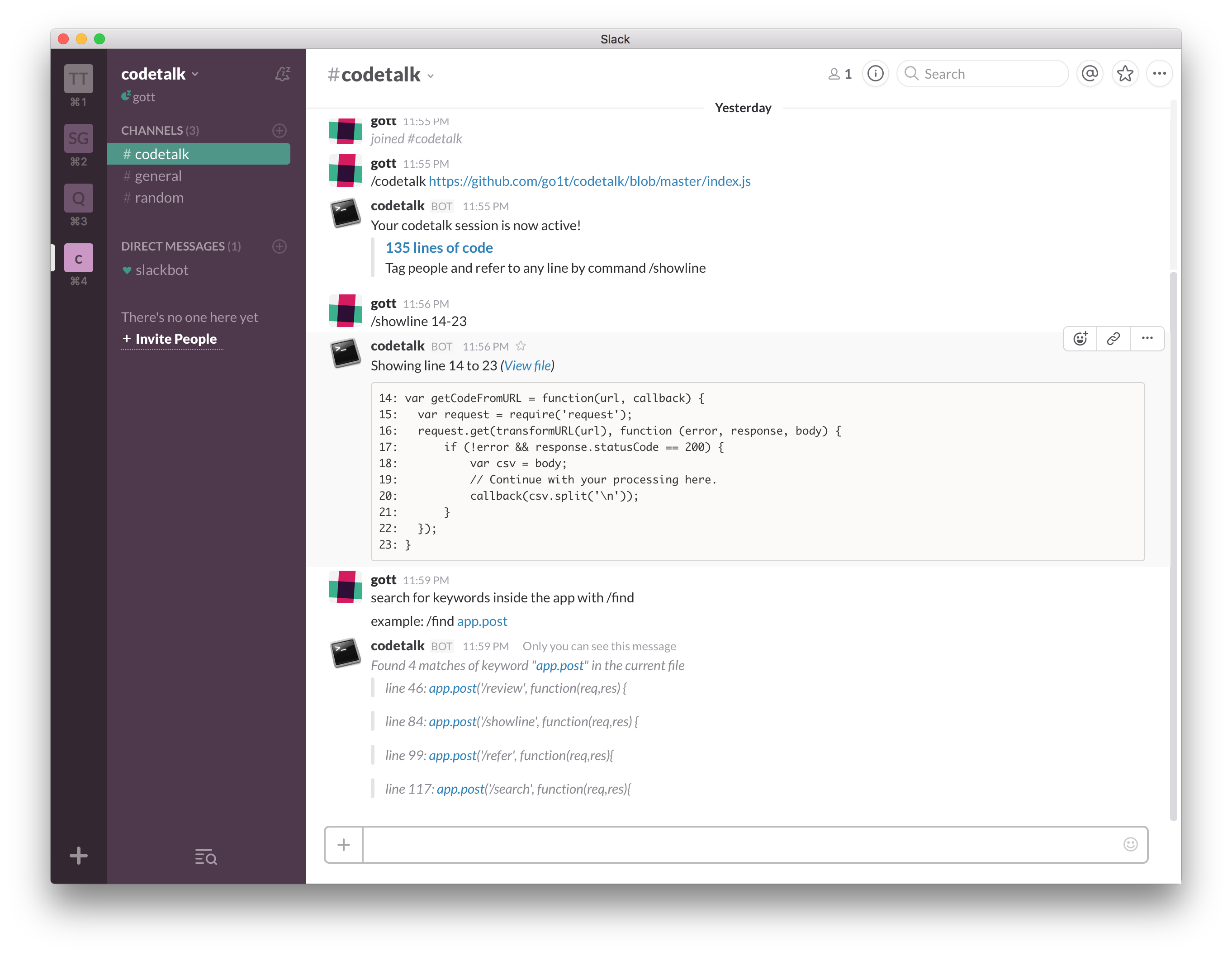Open the View file link
The image size is (1232, 956).
(527, 366)
